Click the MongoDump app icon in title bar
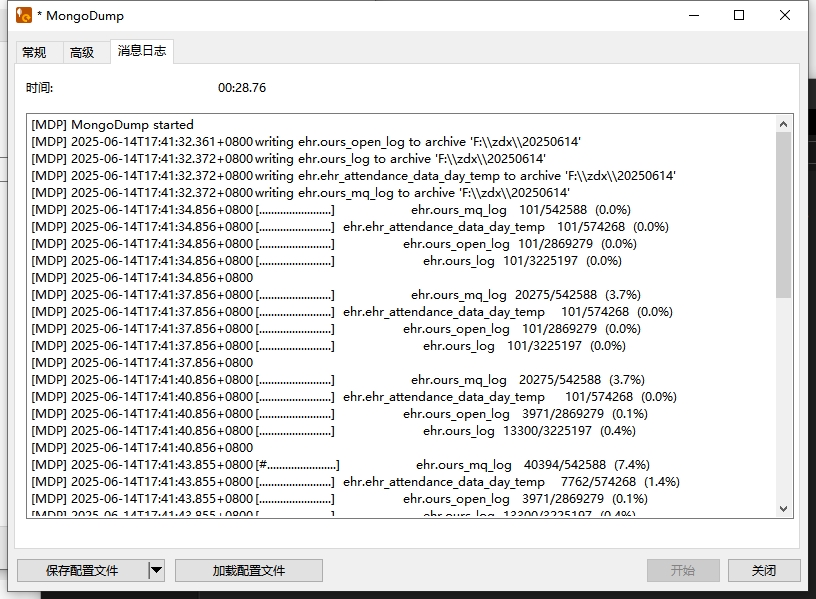 pyautogui.click(x=24, y=15)
